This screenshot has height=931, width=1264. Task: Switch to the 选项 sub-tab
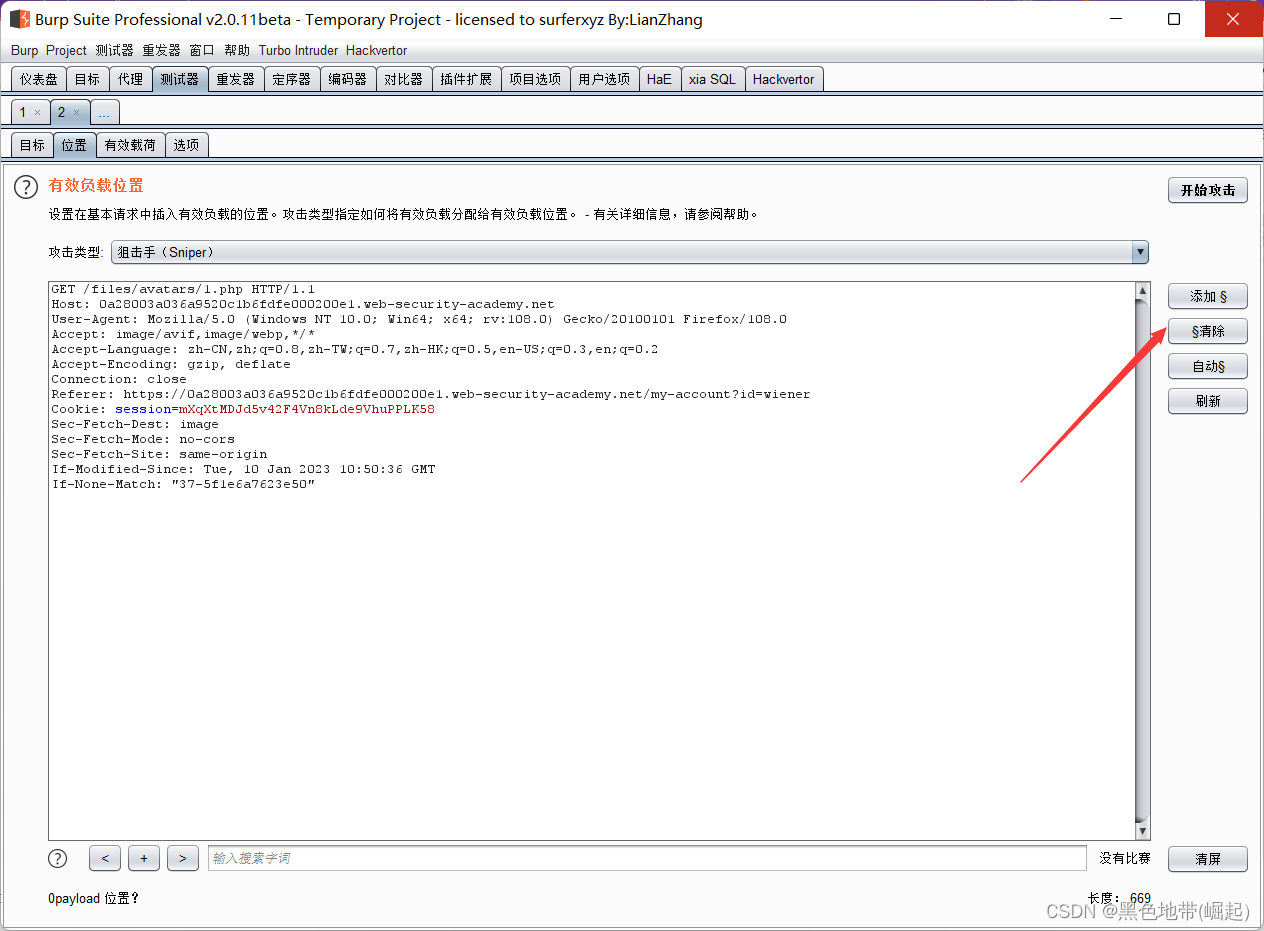pos(186,145)
